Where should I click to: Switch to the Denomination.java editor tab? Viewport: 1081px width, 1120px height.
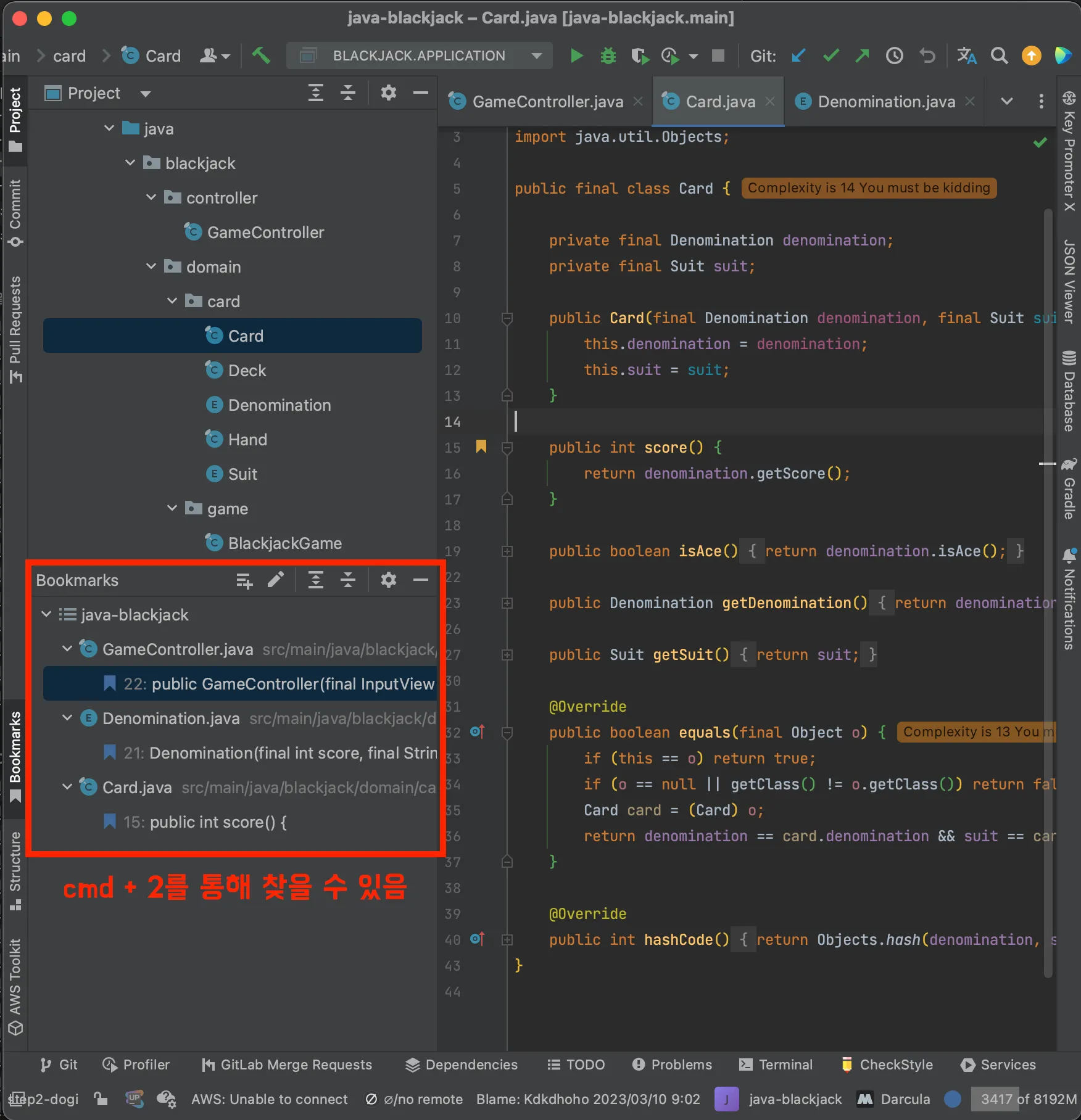[885, 102]
